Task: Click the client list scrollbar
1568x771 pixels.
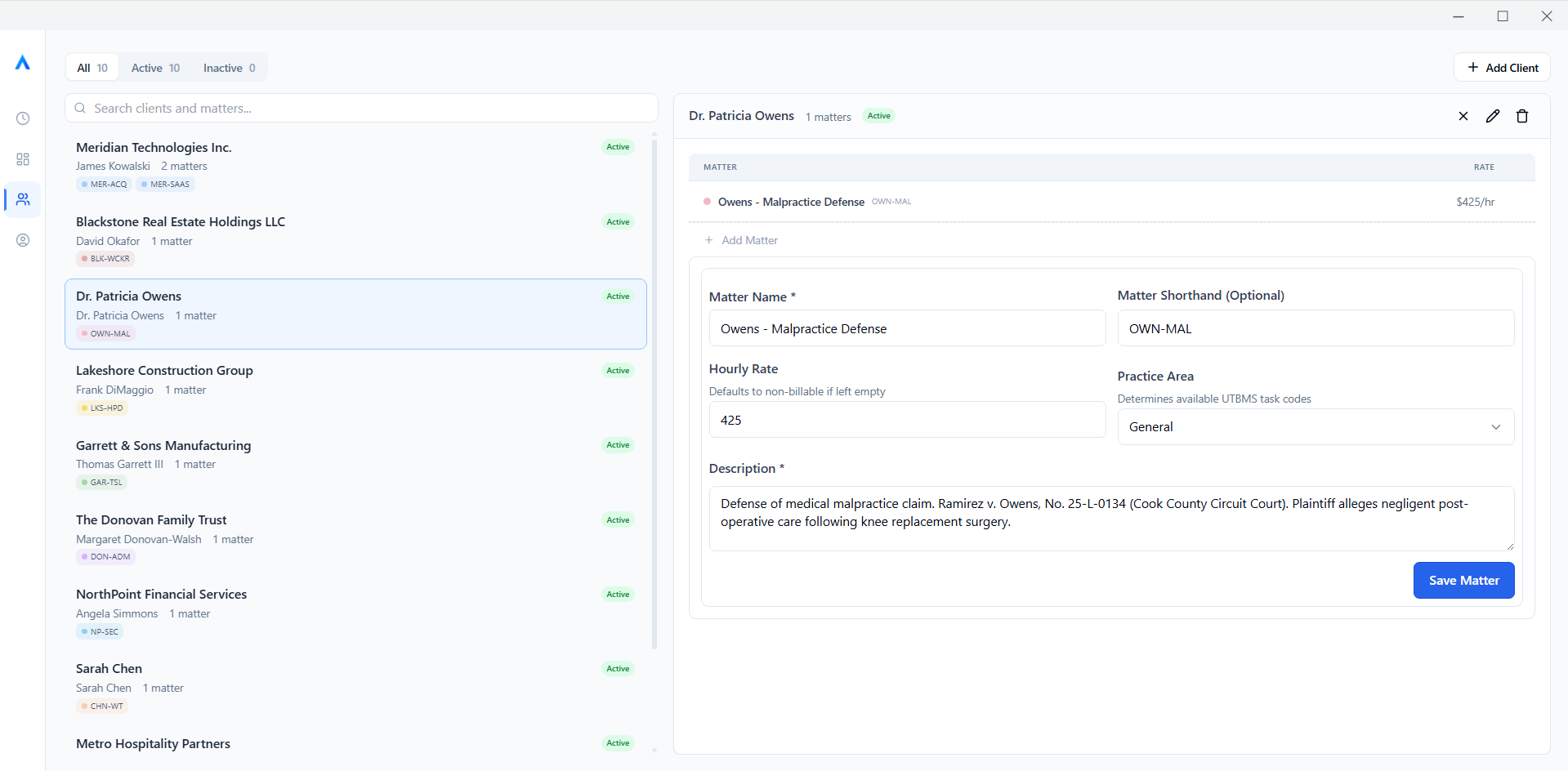Action: (x=654, y=392)
